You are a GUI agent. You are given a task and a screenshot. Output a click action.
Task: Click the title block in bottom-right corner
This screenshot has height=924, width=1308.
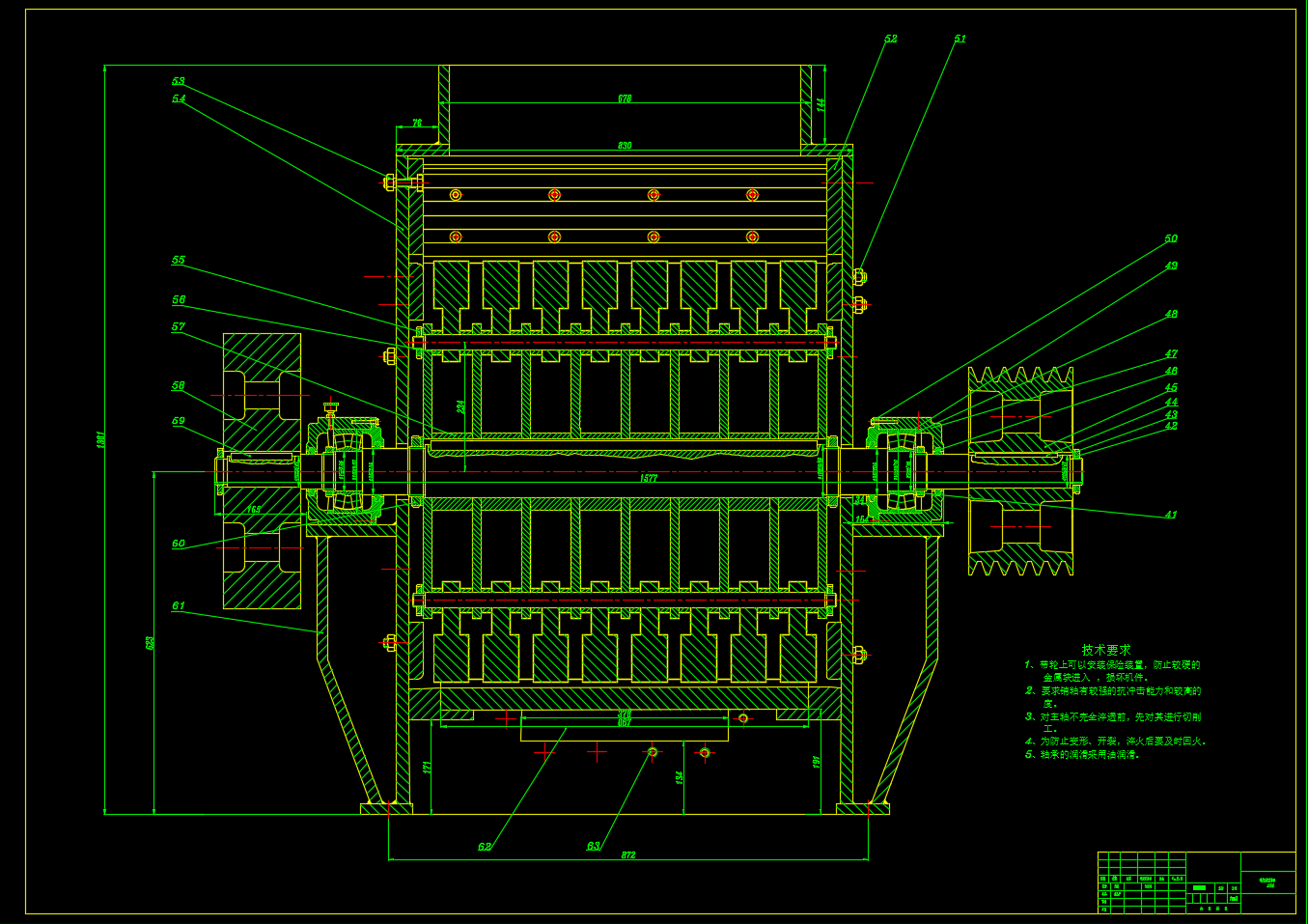(x=1196, y=882)
